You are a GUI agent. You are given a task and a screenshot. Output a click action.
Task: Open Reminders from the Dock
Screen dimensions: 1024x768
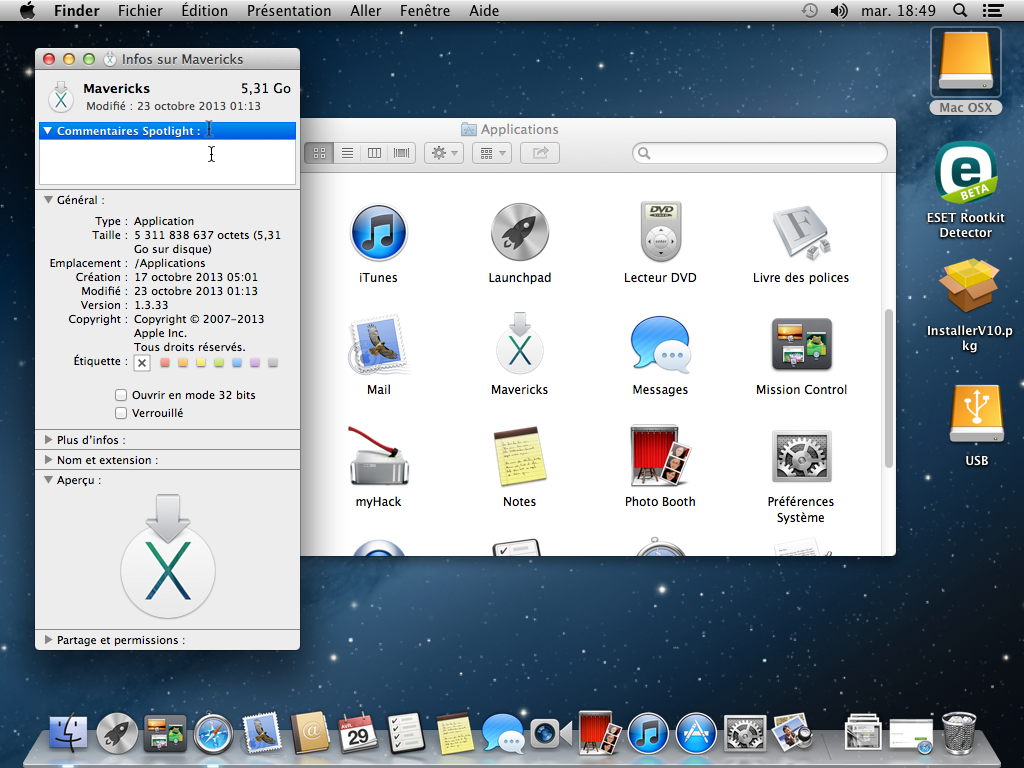click(406, 733)
